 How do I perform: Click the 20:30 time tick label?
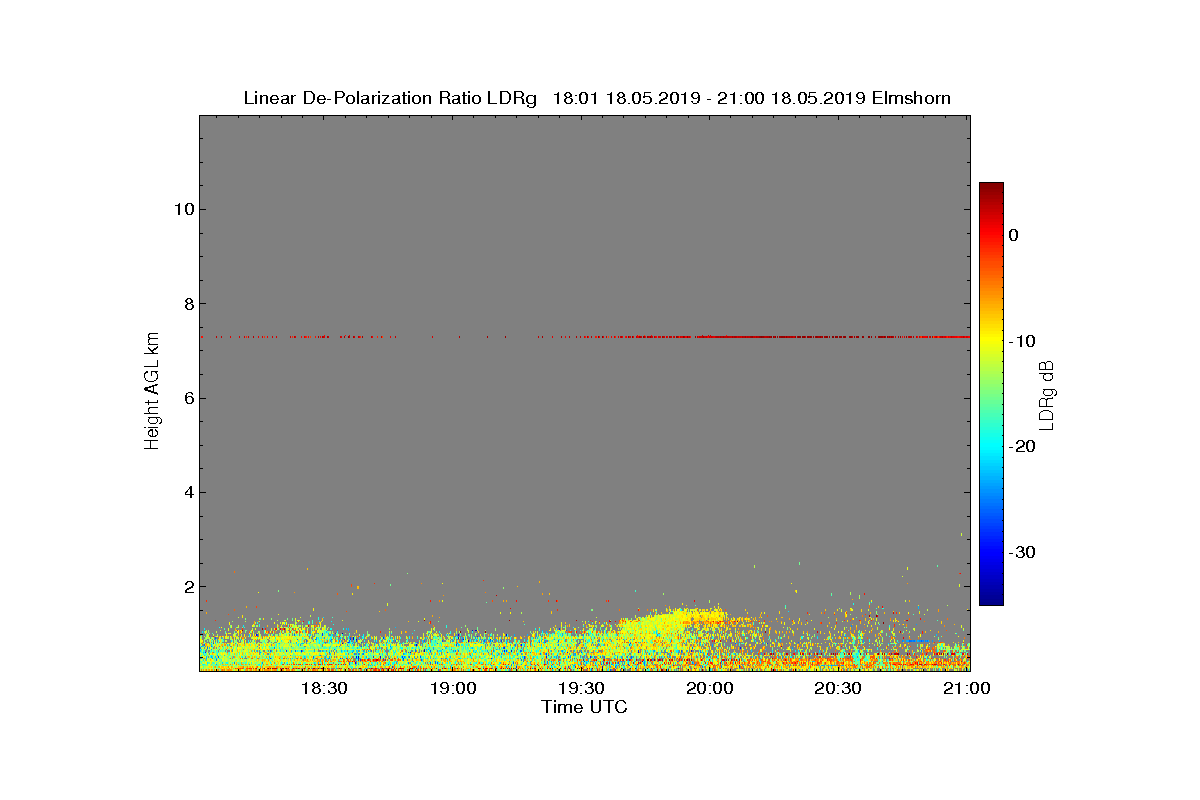coord(838,689)
